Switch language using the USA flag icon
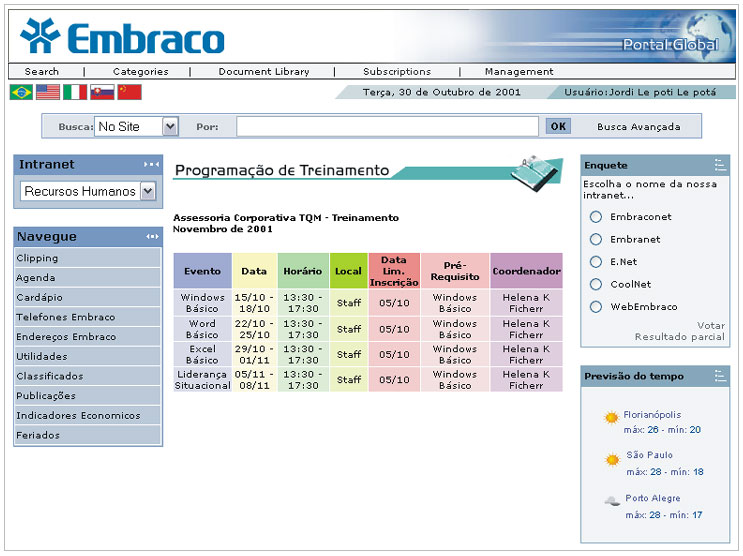Viewport: 743px width, 556px height. point(48,92)
